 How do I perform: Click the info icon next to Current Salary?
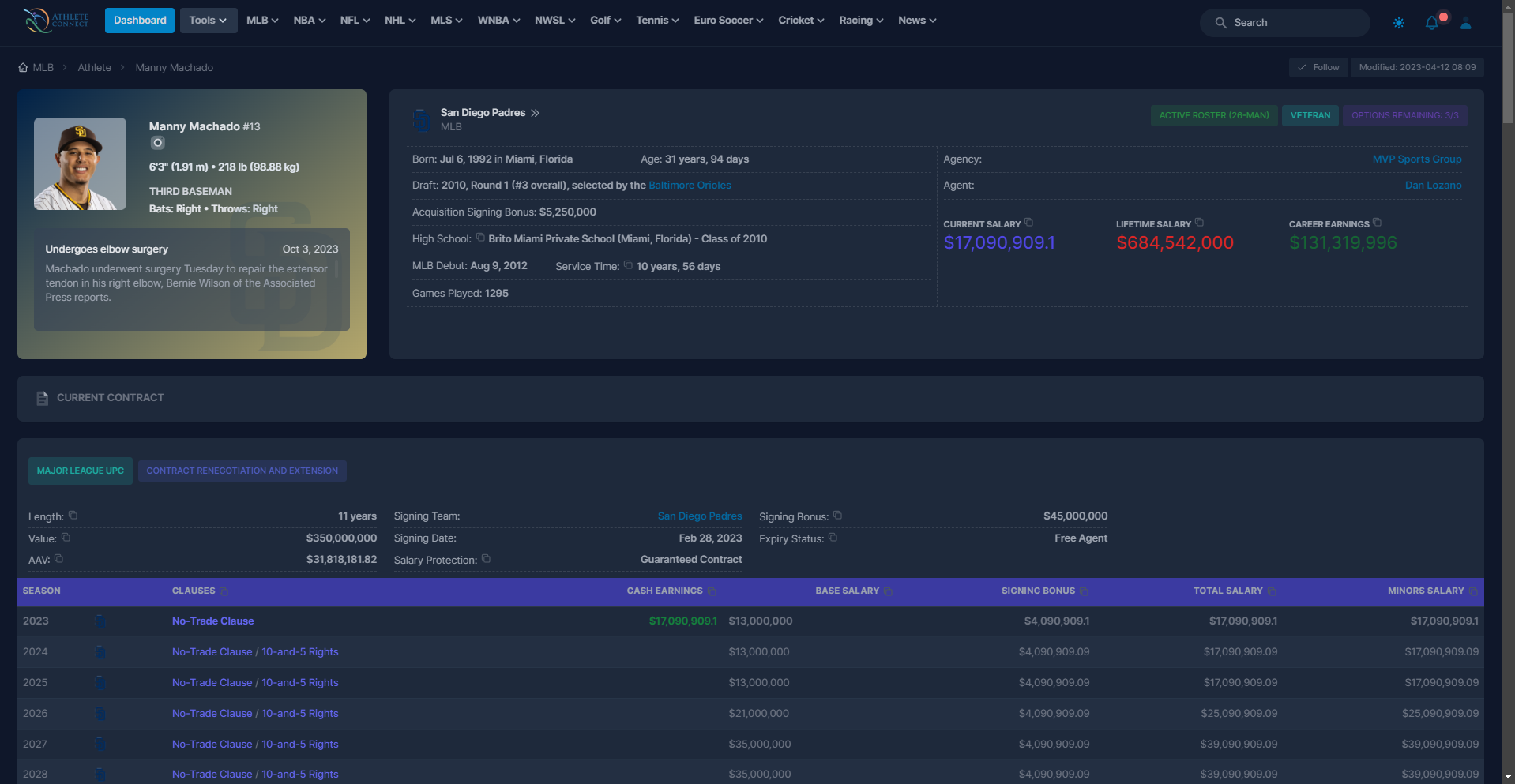[1028, 223]
